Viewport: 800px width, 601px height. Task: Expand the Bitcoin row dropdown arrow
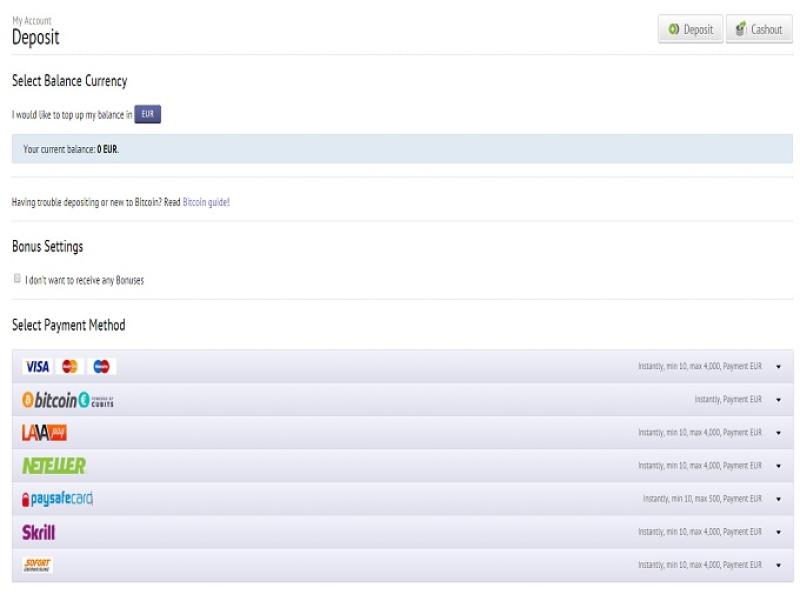click(x=778, y=400)
